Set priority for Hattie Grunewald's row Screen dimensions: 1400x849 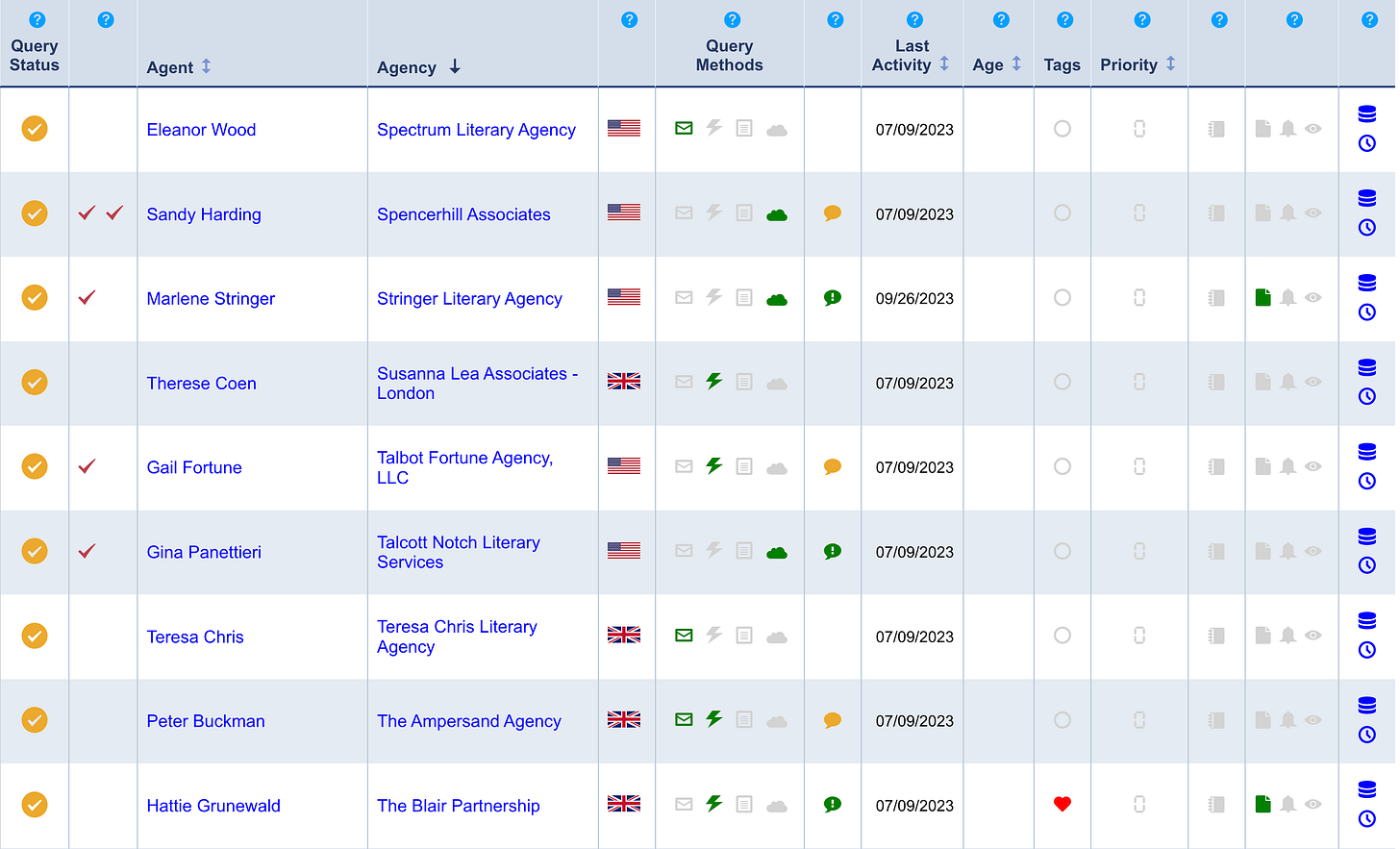coord(1139,805)
